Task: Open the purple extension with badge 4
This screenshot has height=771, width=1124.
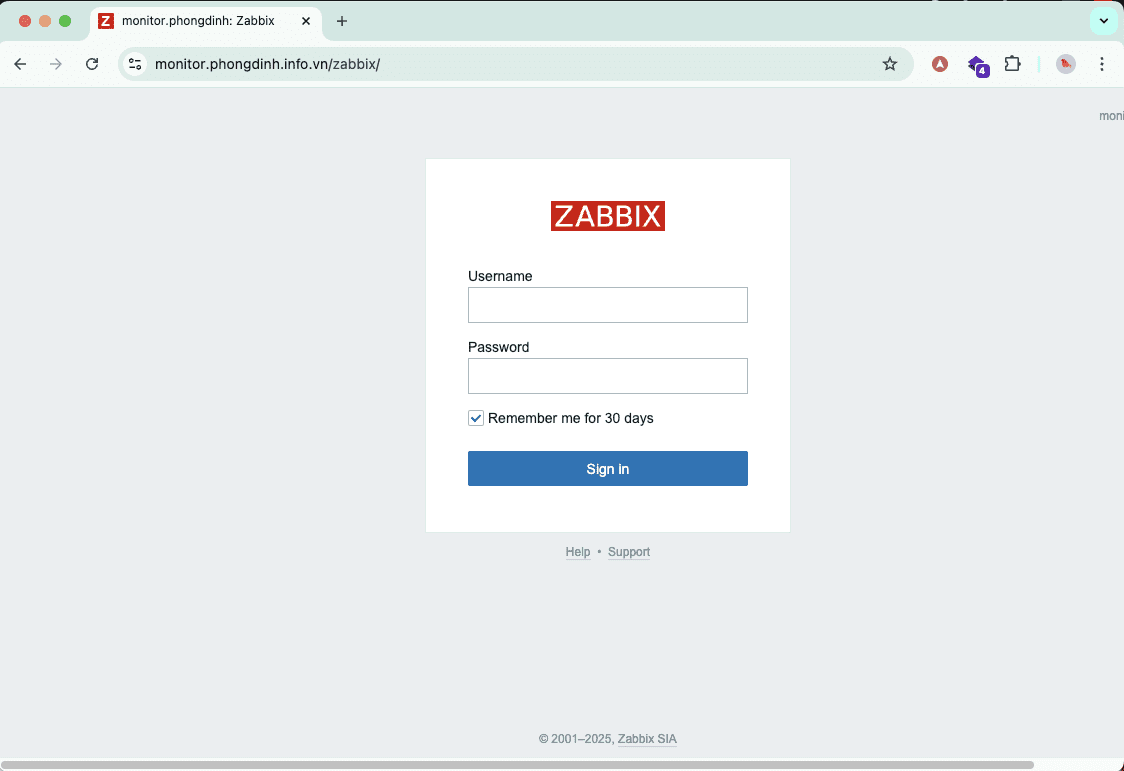Action: pyautogui.click(x=978, y=65)
